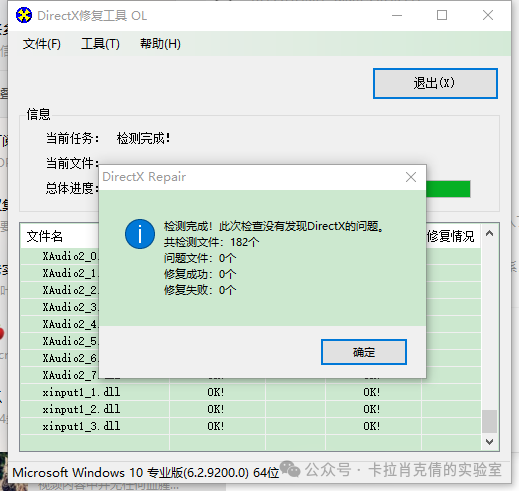Click the scrollbar down arrow in file list
519x491 pixels.
click(489, 442)
